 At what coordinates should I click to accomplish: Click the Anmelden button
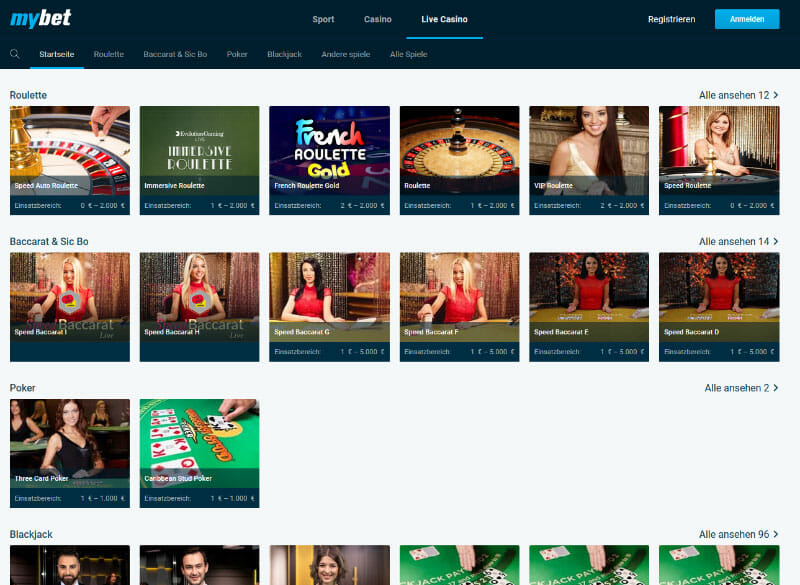pyautogui.click(x=747, y=19)
